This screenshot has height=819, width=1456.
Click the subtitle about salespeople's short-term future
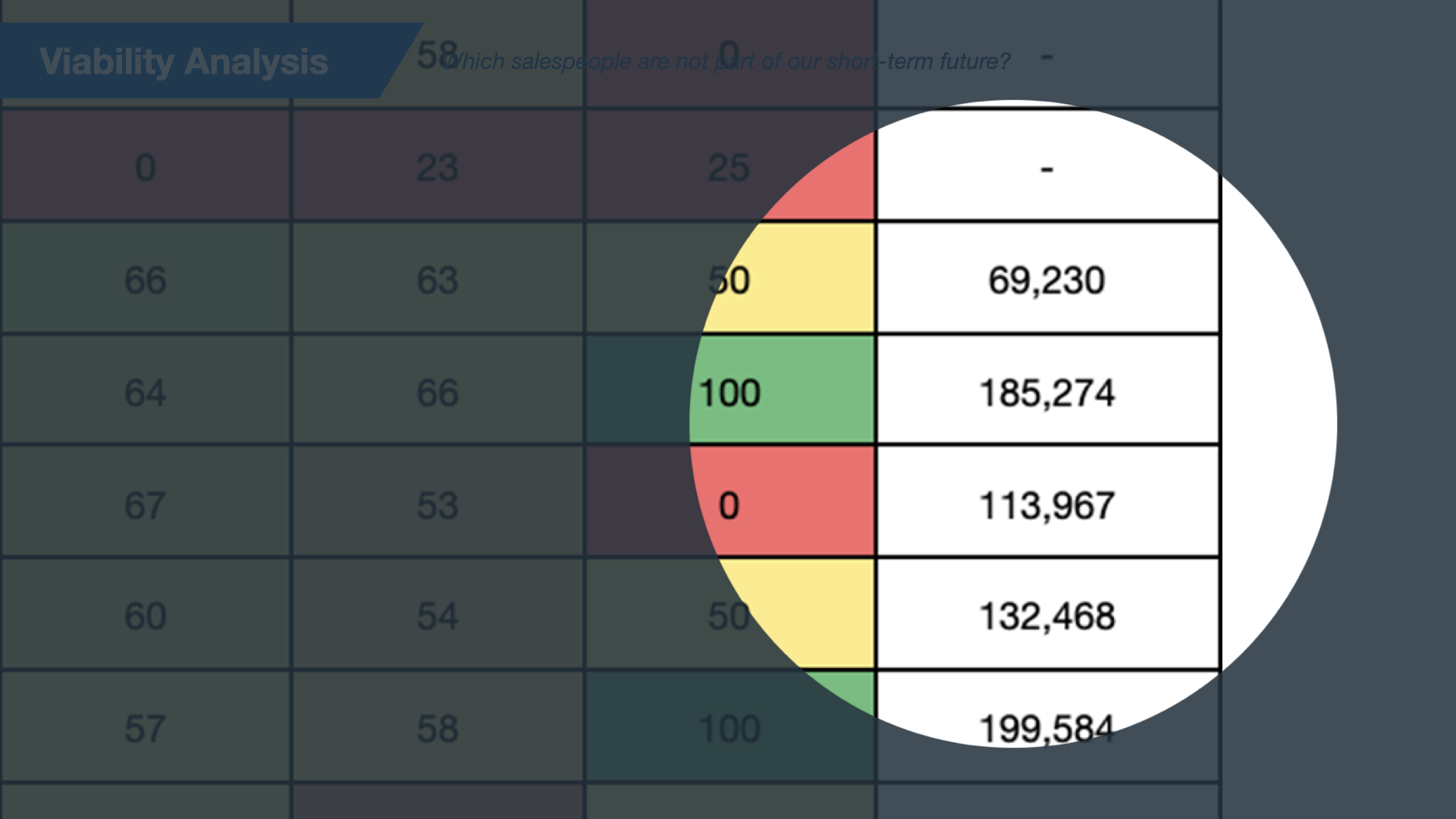click(x=726, y=61)
